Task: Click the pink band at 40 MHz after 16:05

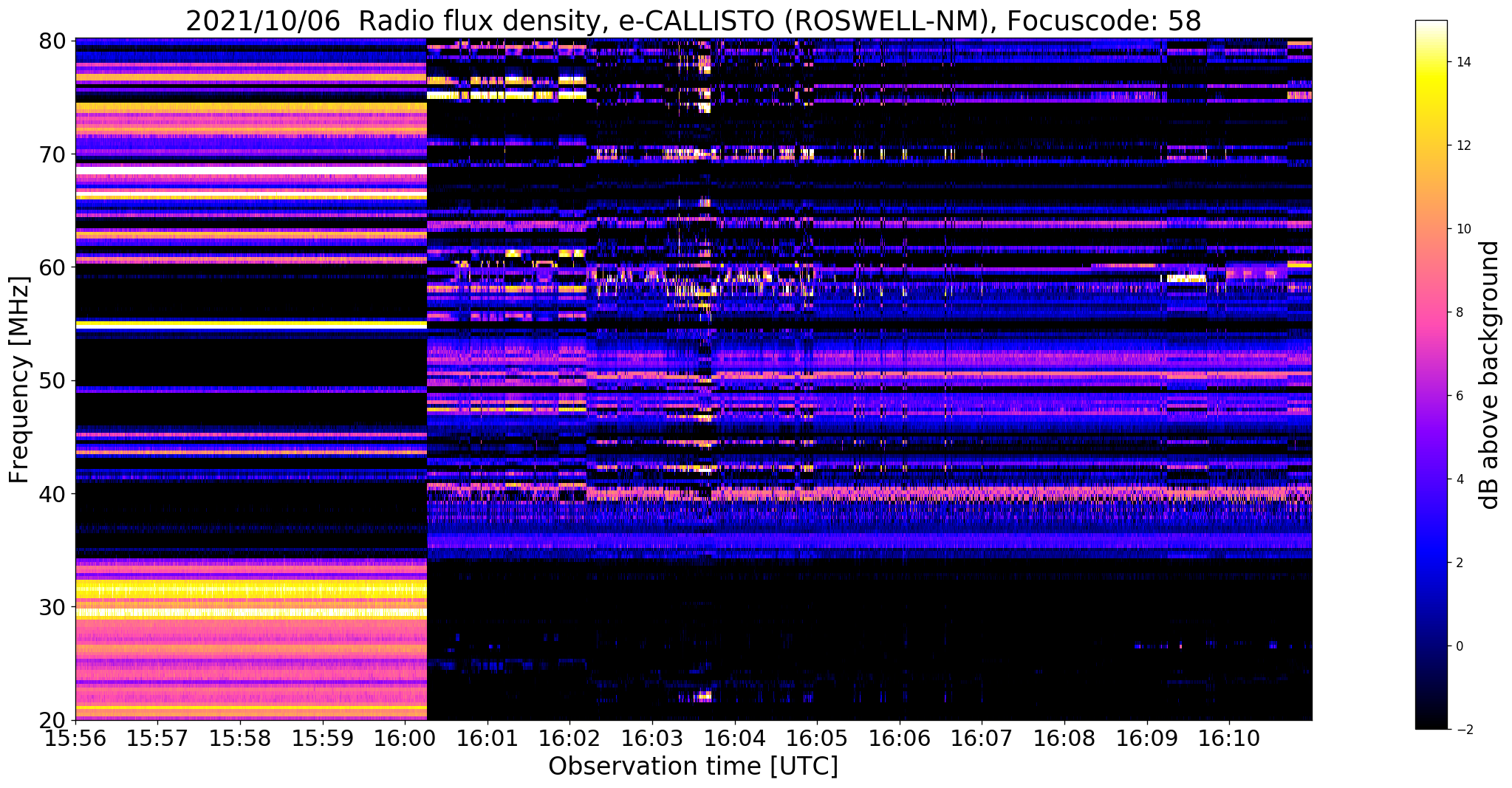Action: coord(1064,490)
